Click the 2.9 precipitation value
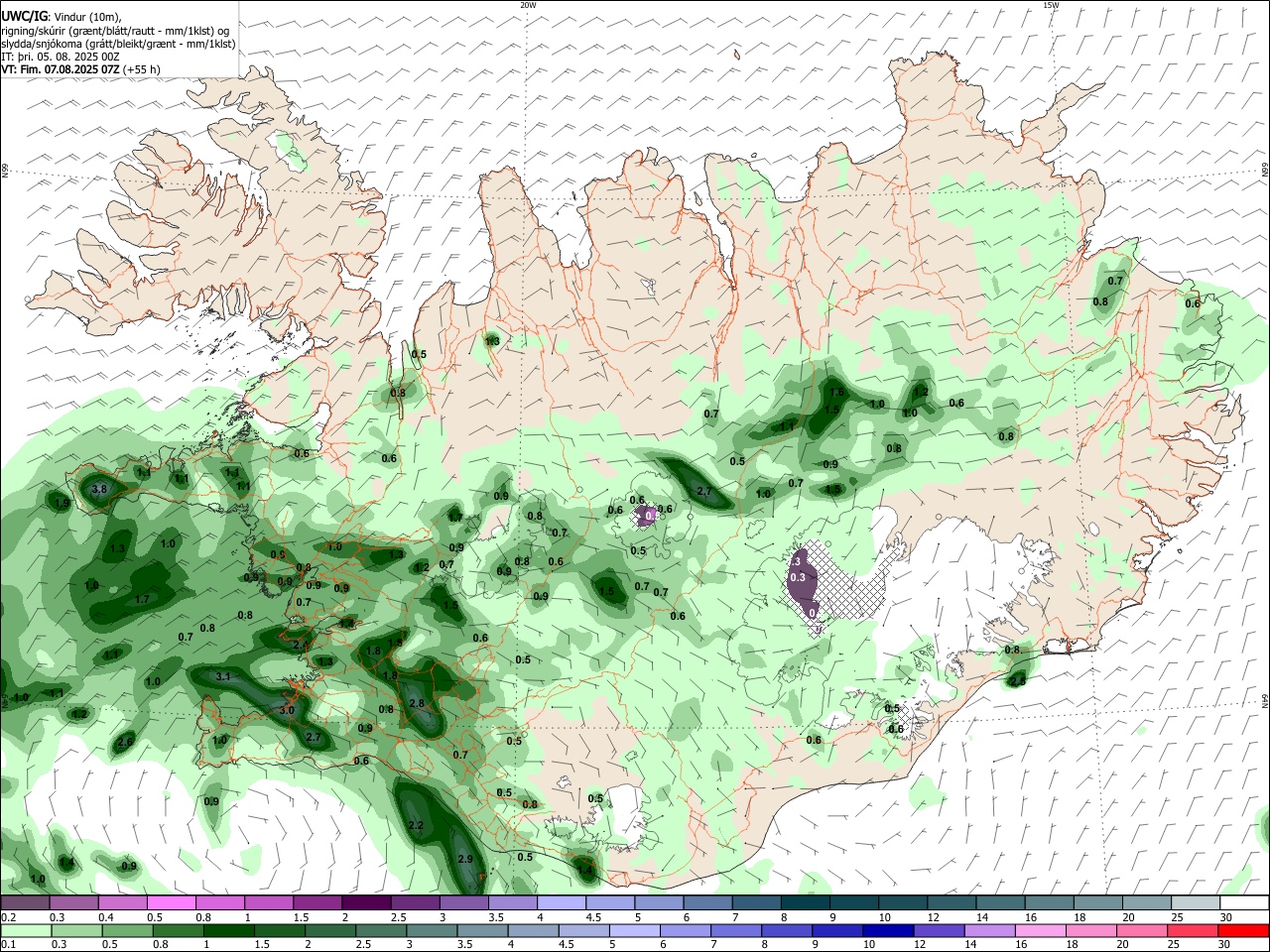The height and width of the screenshot is (952, 1270). 464,859
